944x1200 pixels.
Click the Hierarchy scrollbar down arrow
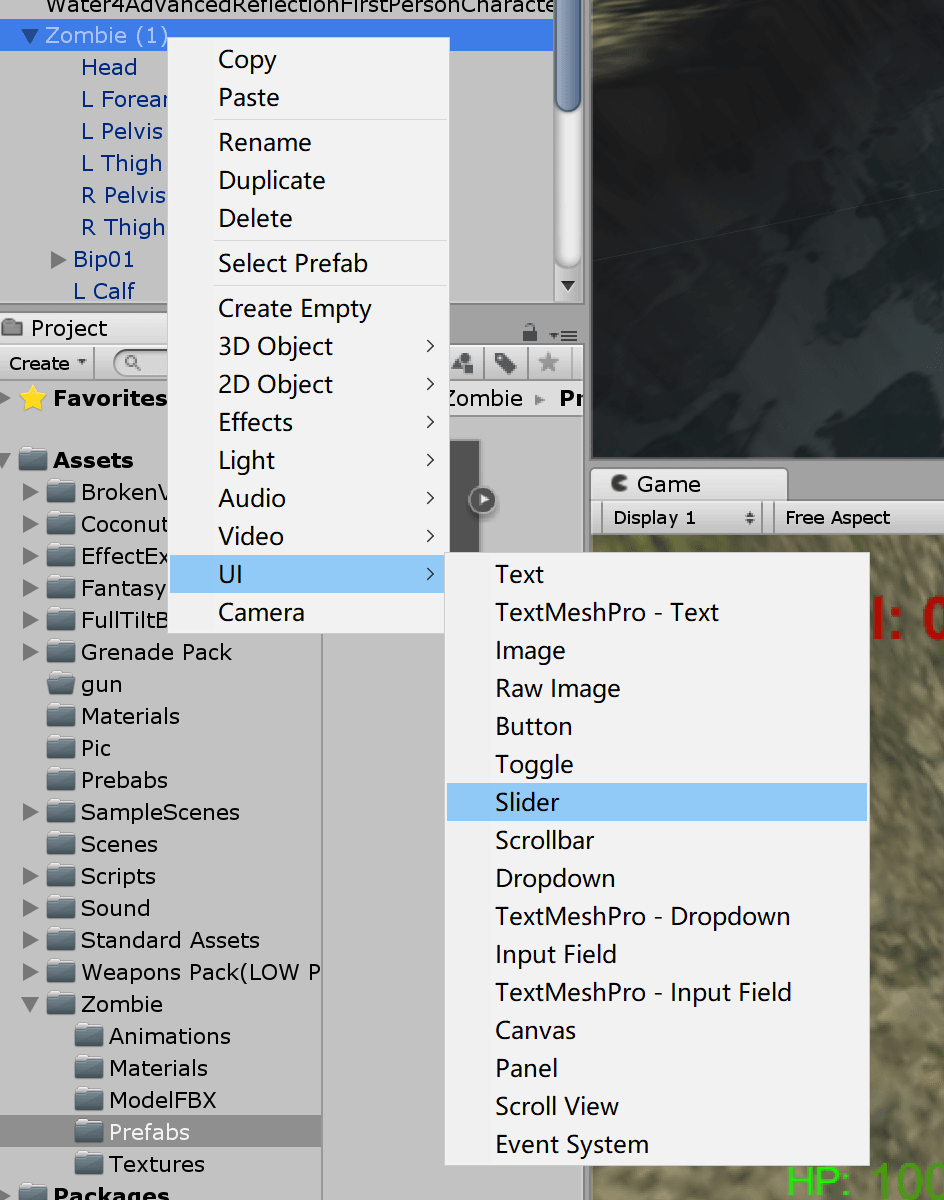pyautogui.click(x=568, y=286)
